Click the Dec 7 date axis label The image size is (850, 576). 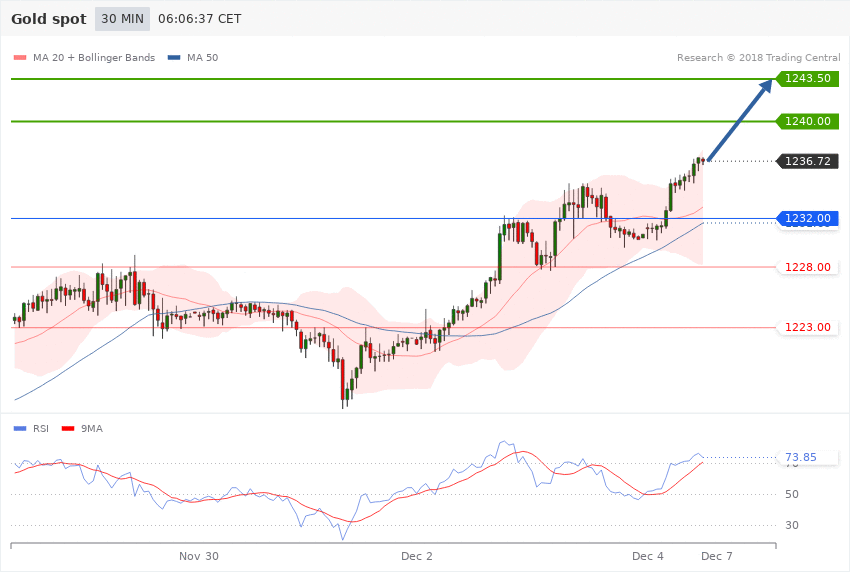[x=717, y=556]
